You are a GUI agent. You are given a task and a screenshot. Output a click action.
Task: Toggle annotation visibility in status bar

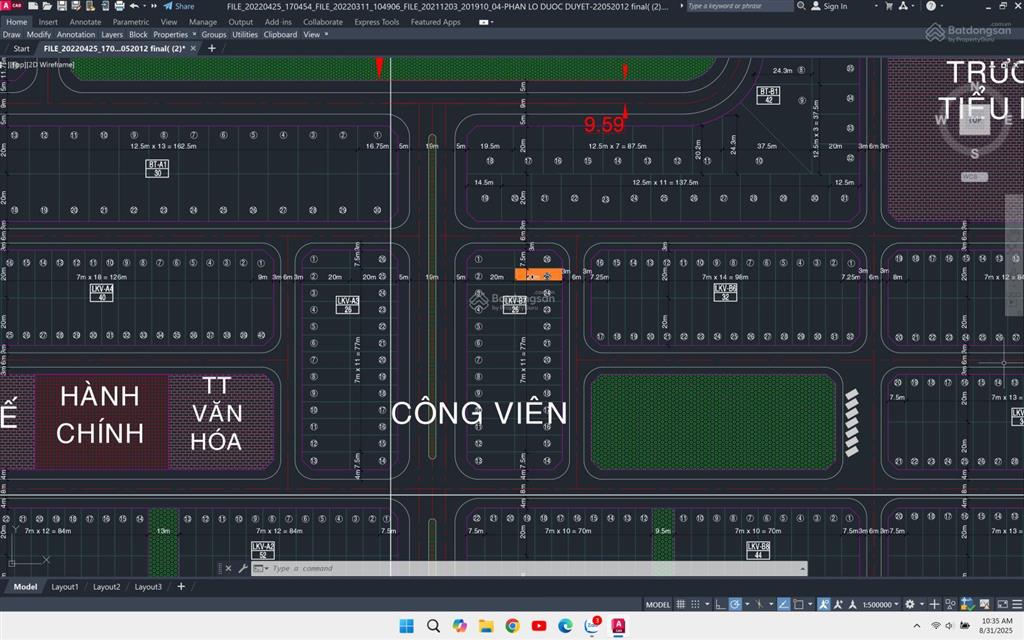click(x=824, y=605)
